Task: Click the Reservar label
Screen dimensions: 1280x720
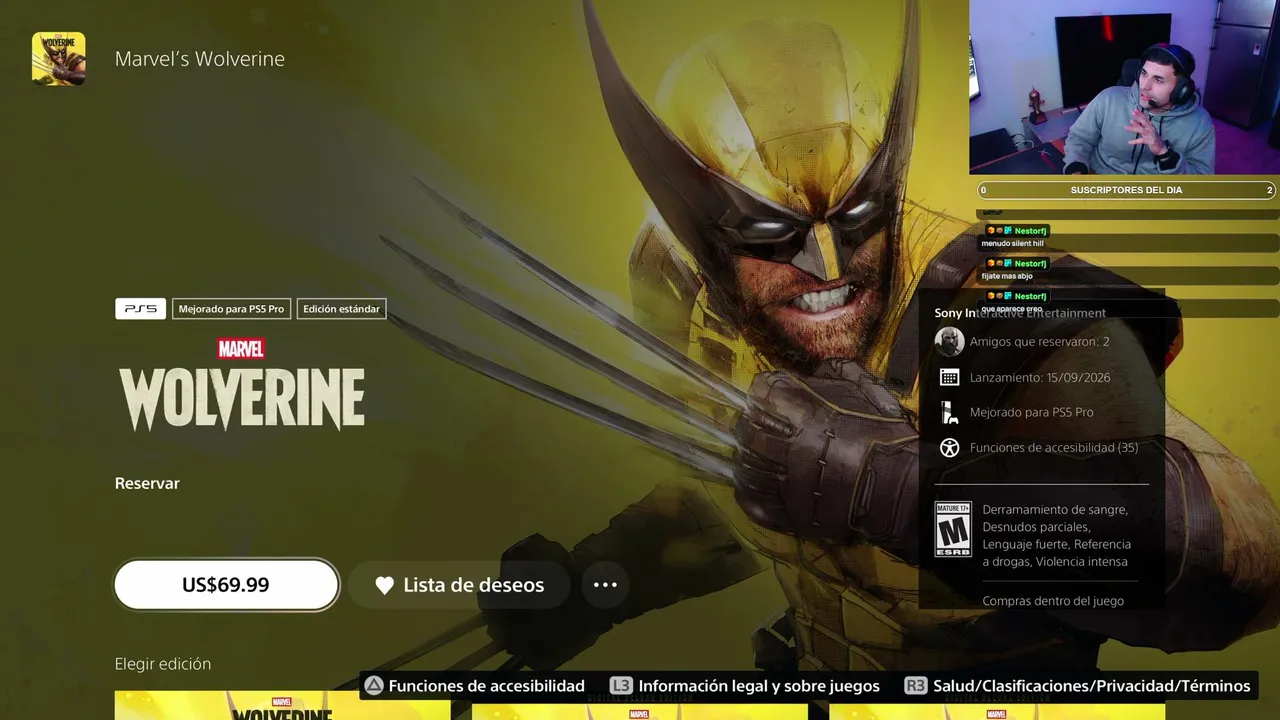Action: [x=147, y=483]
